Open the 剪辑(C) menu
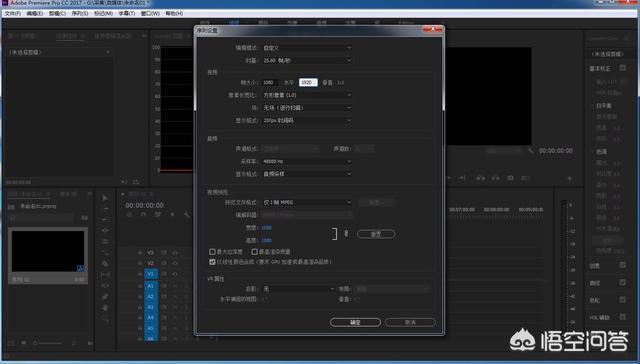Viewport: 640px width, 364px height. tap(57, 13)
